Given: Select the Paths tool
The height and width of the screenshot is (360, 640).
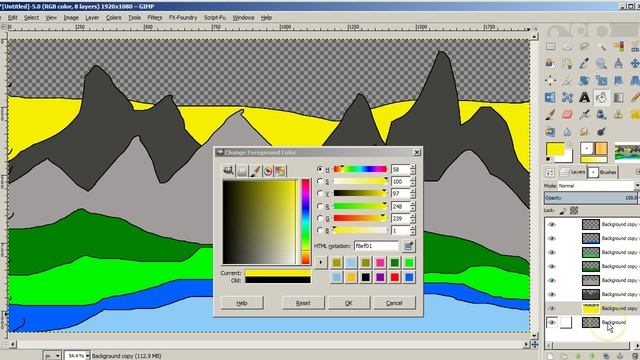Looking at the screenshot, I should (567, 64).
